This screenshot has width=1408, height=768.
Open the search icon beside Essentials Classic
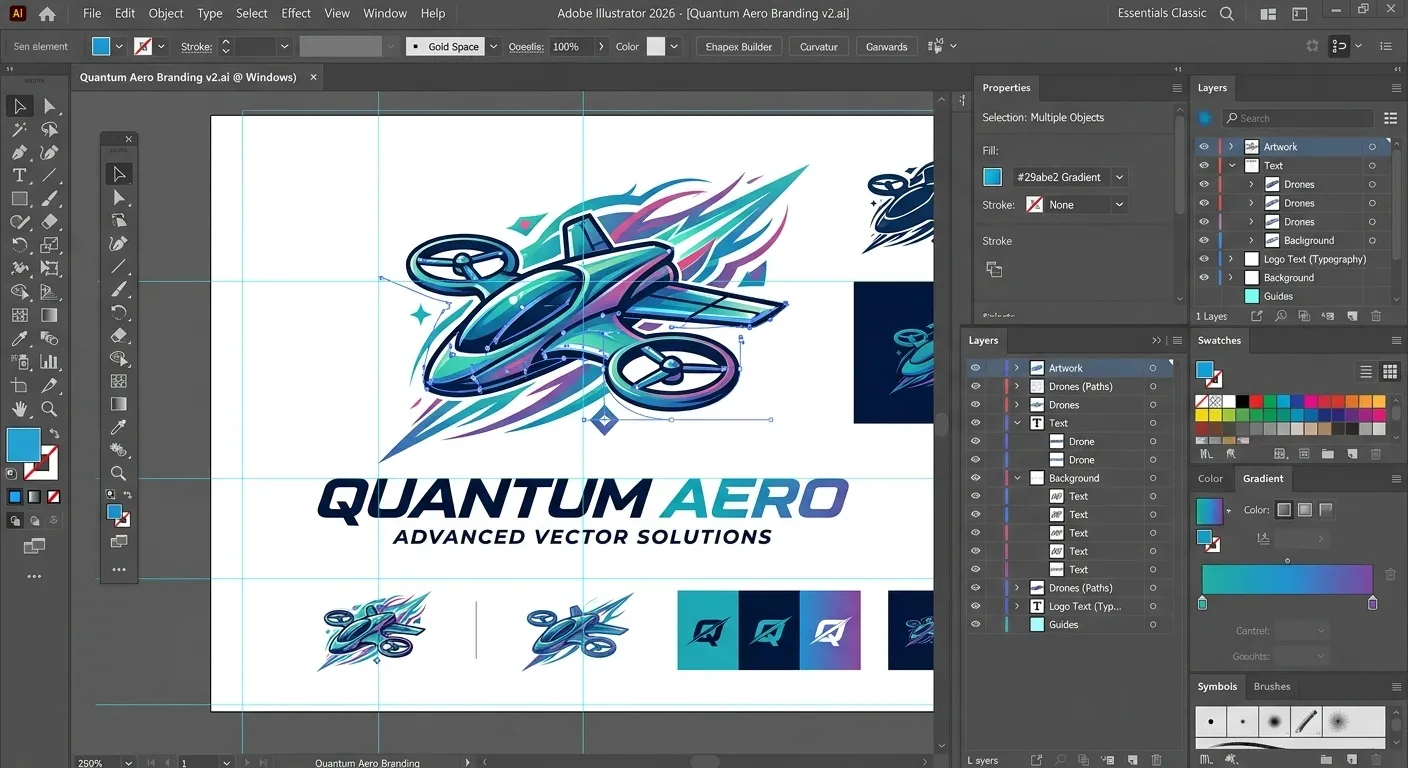pyautogui.click(x=1227, y=14)
